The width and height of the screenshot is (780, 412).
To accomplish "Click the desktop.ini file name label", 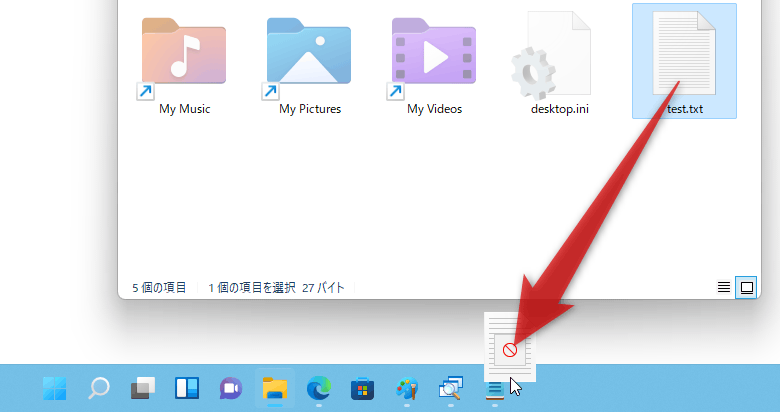I will [x=559, y=109].
